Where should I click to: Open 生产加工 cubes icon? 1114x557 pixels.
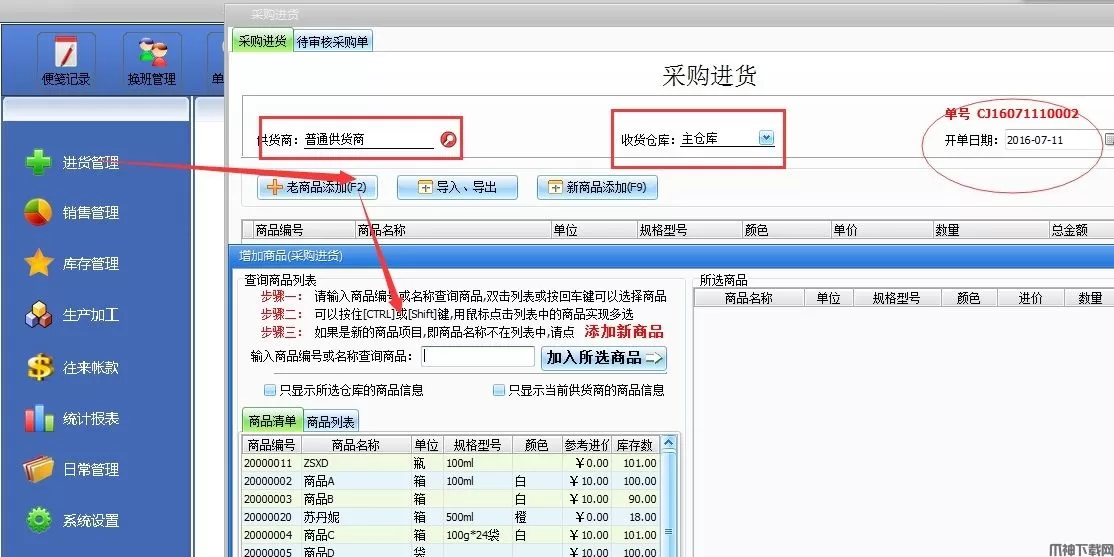pyautogui.click(x=38, y=315)
